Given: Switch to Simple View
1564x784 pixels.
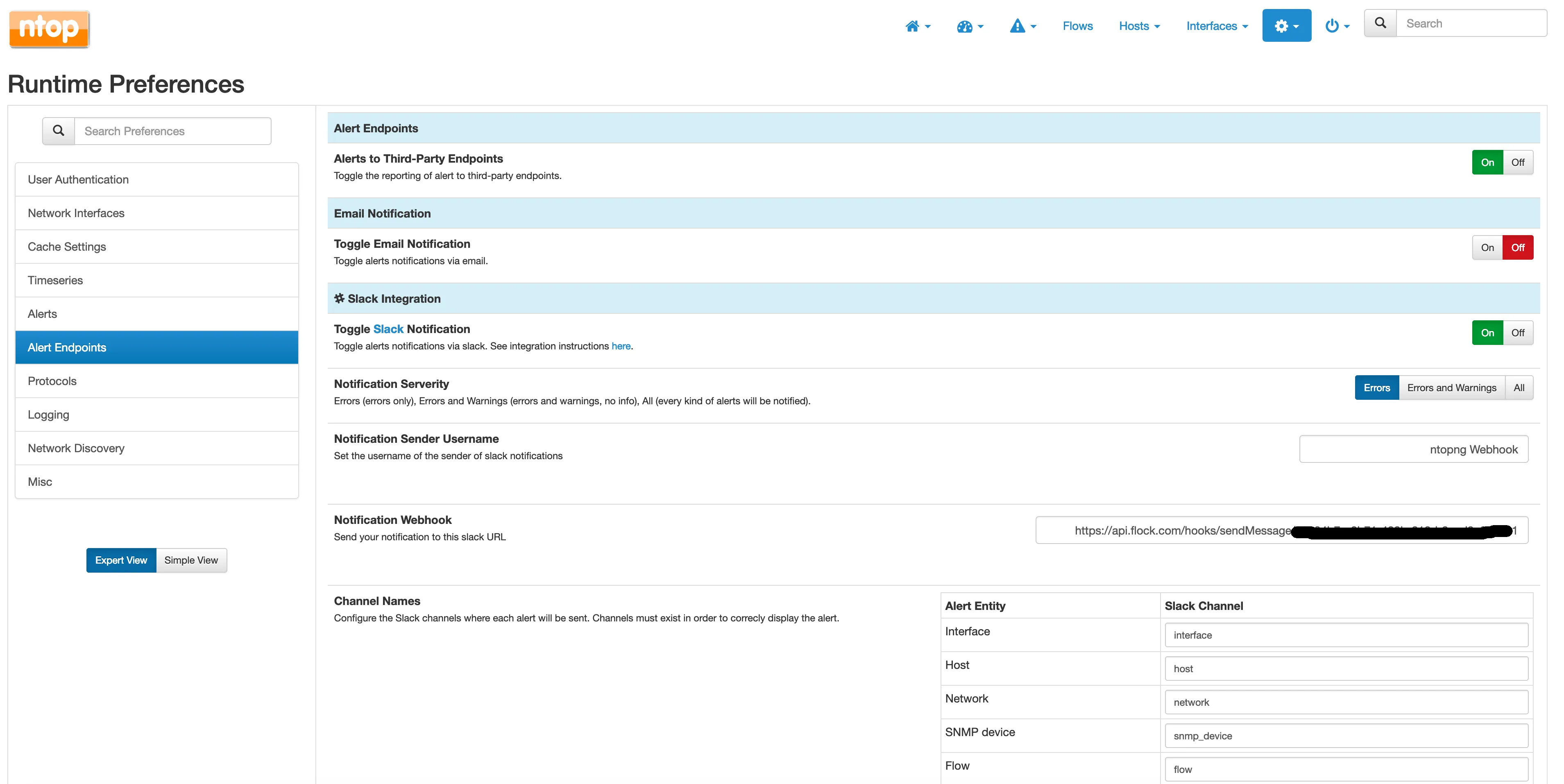Looking at the screenshot, I should pos(191,560).
